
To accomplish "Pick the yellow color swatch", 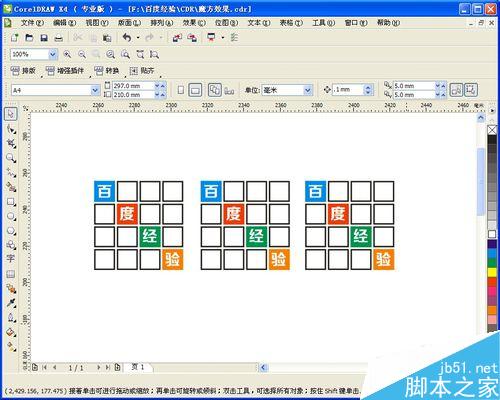I will [x=492, y=272].
